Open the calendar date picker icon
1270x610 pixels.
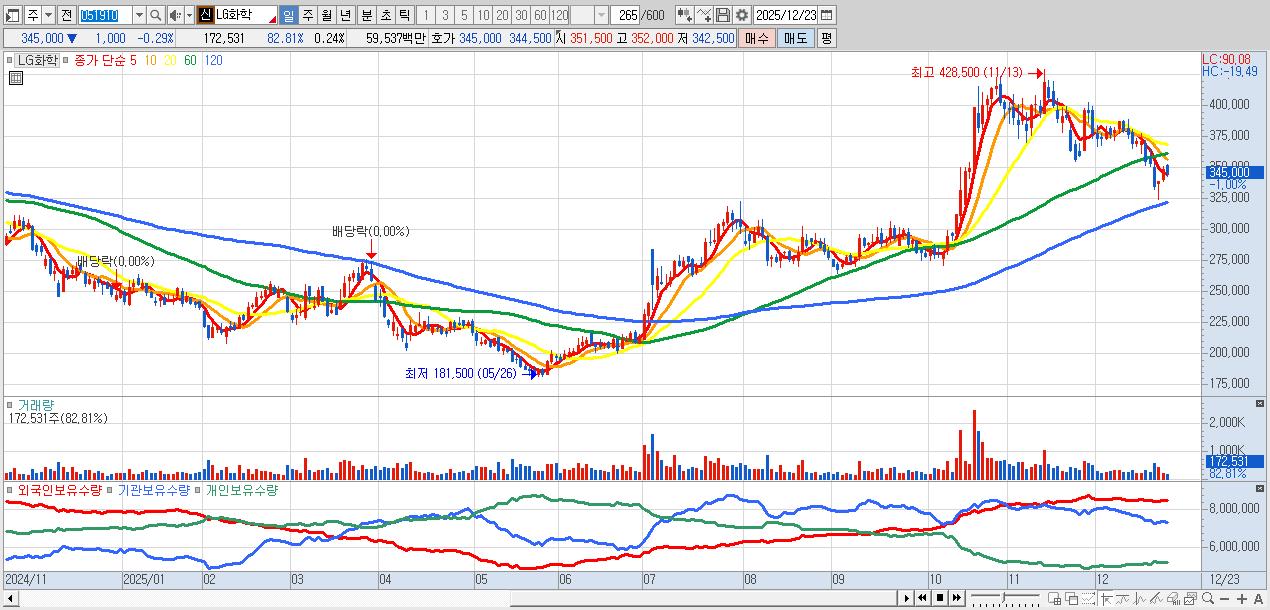[x=826, y=15]
